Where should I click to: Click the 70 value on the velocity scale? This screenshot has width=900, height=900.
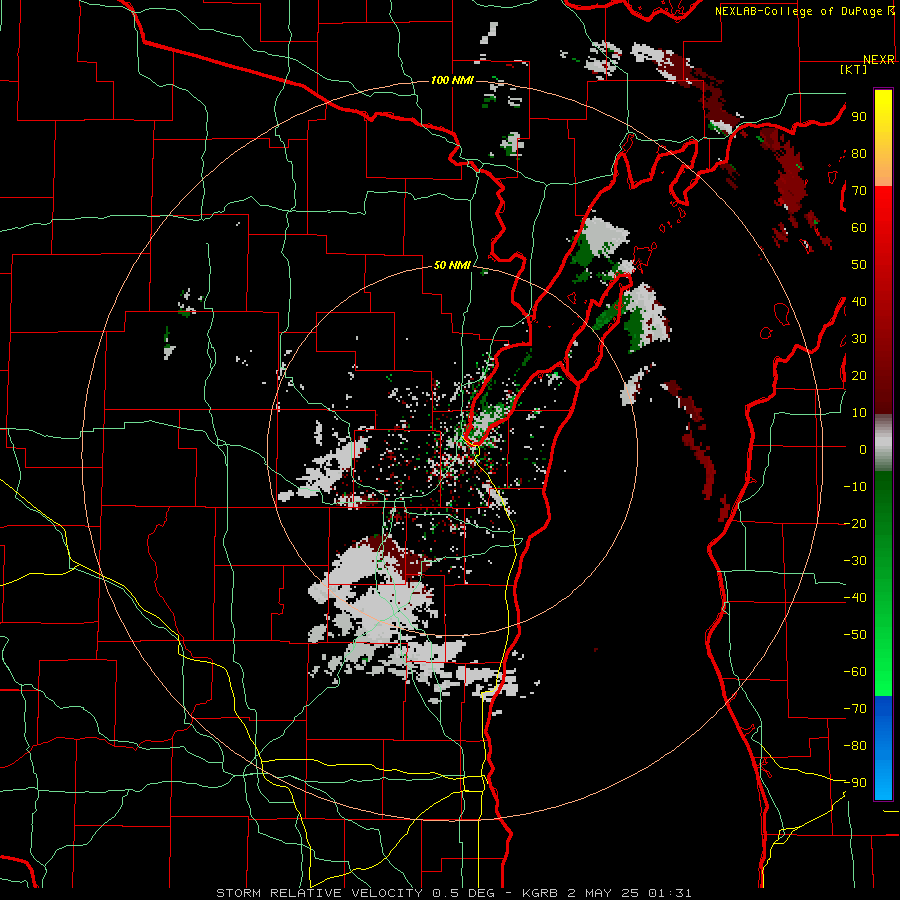[x=859, y=191]
